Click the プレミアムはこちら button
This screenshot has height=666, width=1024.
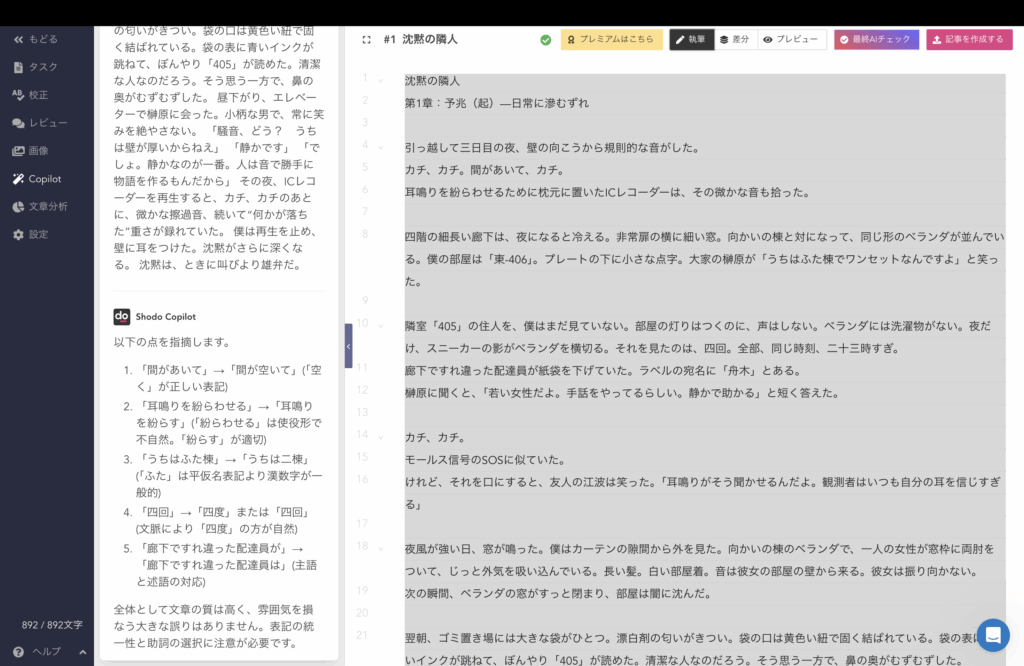pos(611,40)
